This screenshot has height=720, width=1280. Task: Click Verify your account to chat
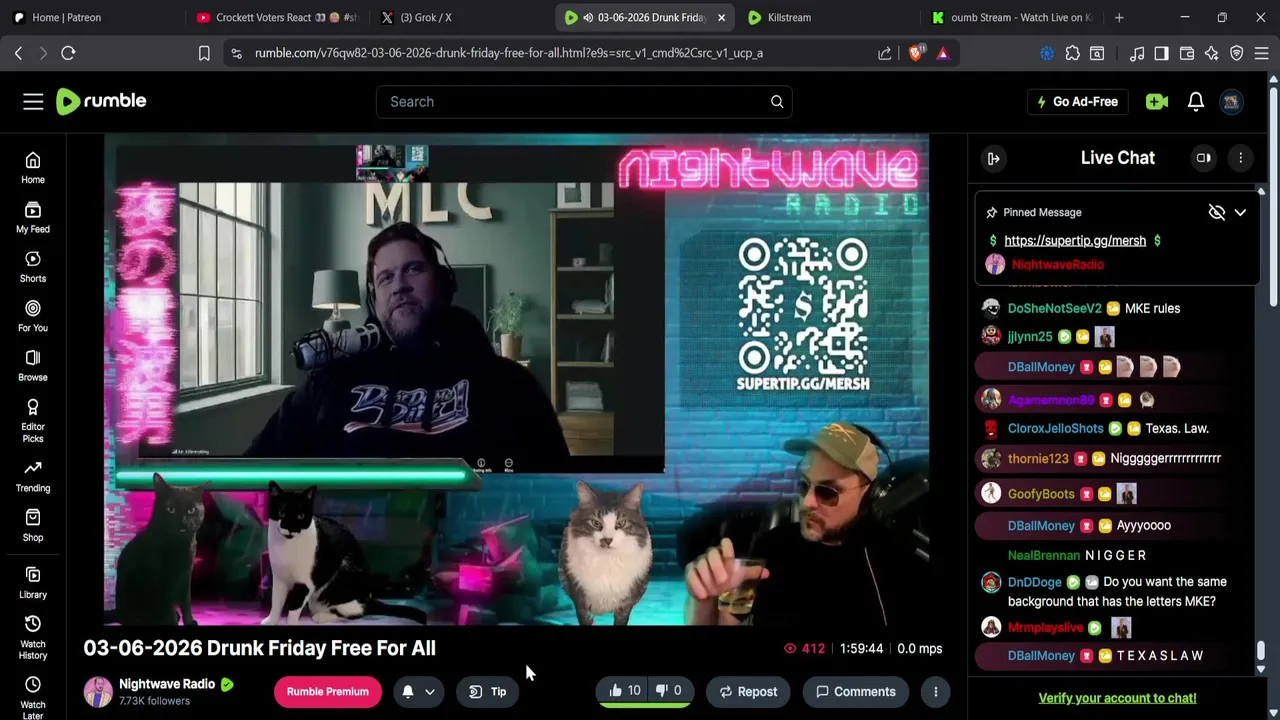1117,698
